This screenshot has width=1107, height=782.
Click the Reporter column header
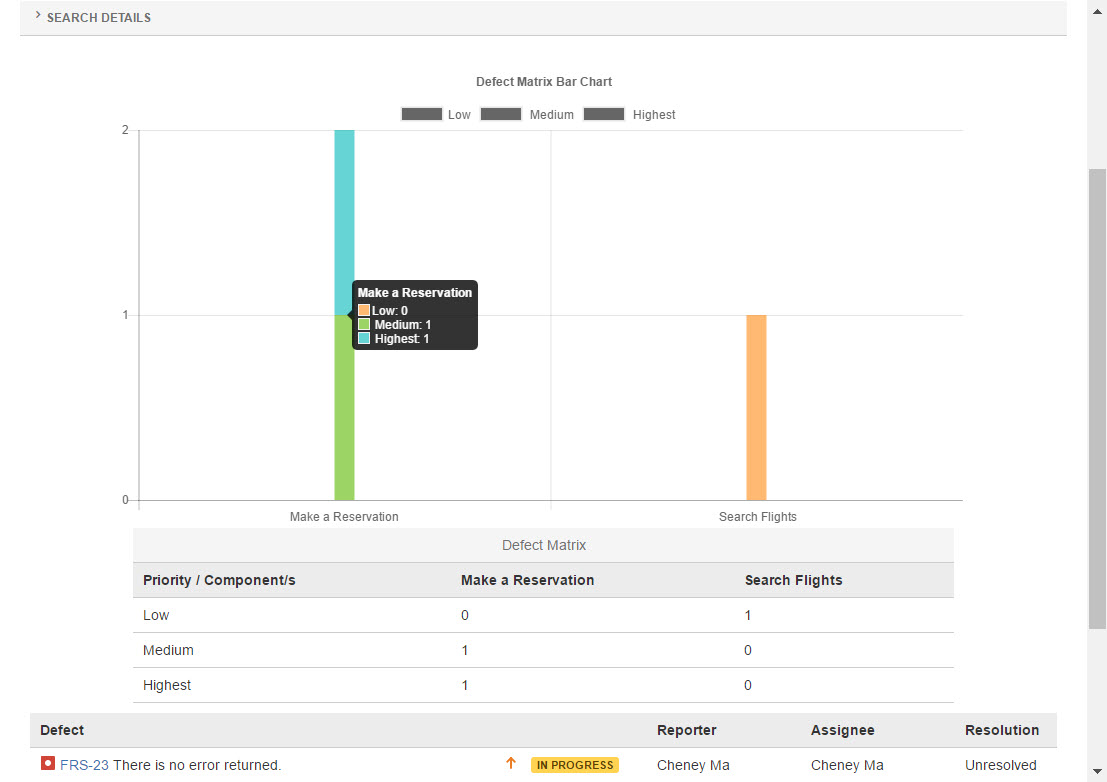(686, 730)
